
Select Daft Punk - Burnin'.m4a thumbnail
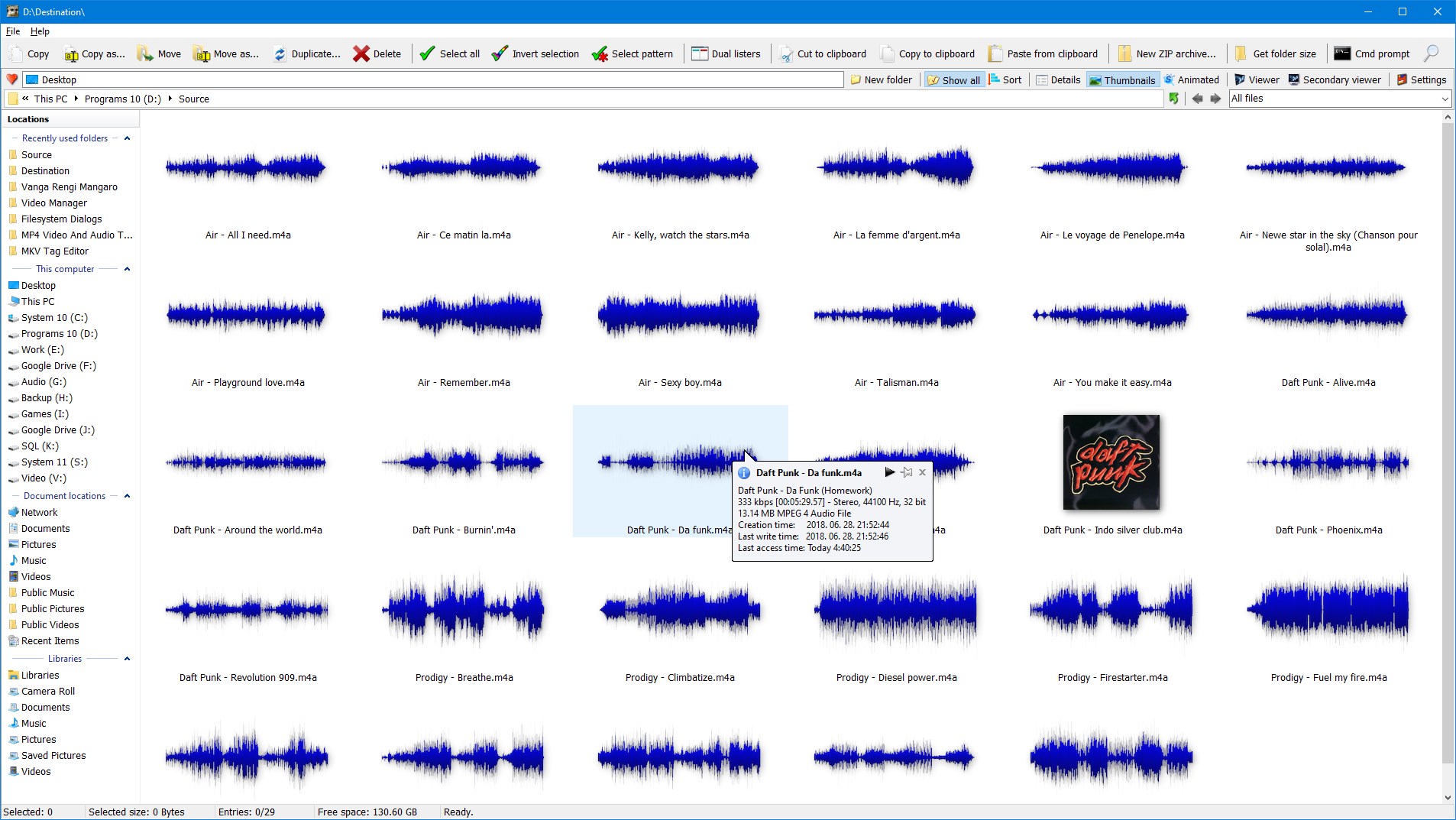click(x=463, y=462)
